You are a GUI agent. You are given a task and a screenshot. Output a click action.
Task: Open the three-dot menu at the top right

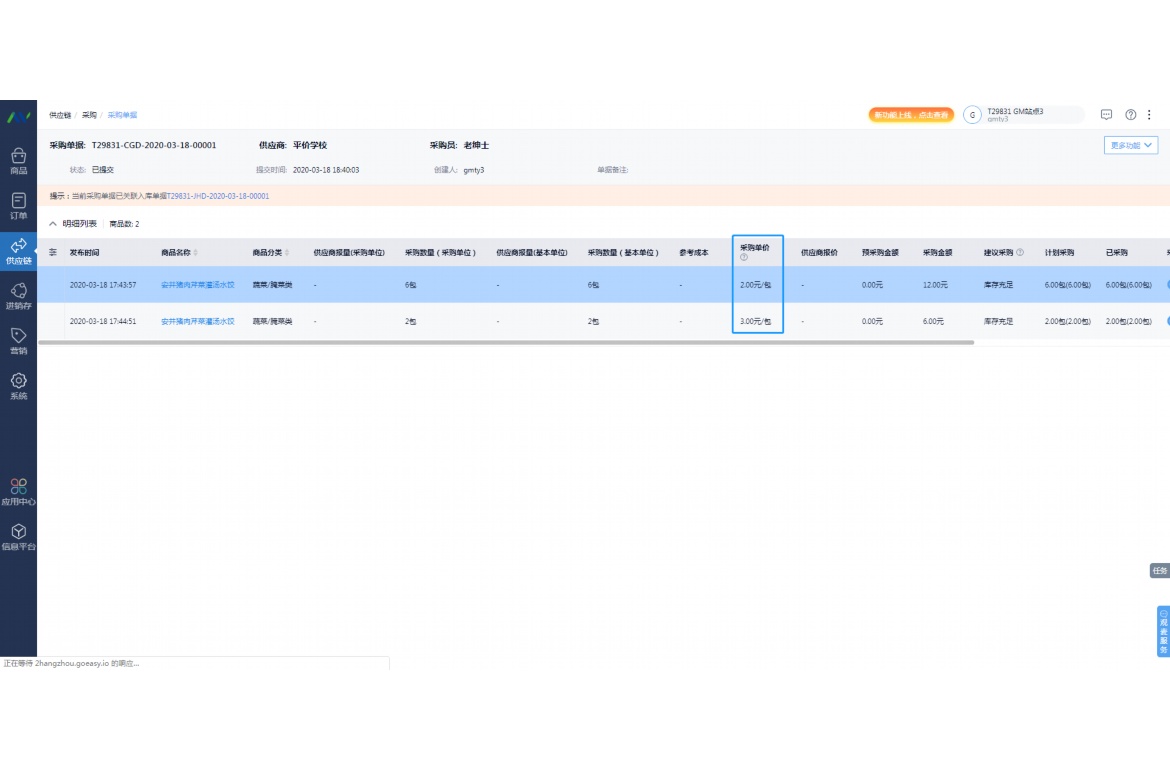pos(1150,115)
